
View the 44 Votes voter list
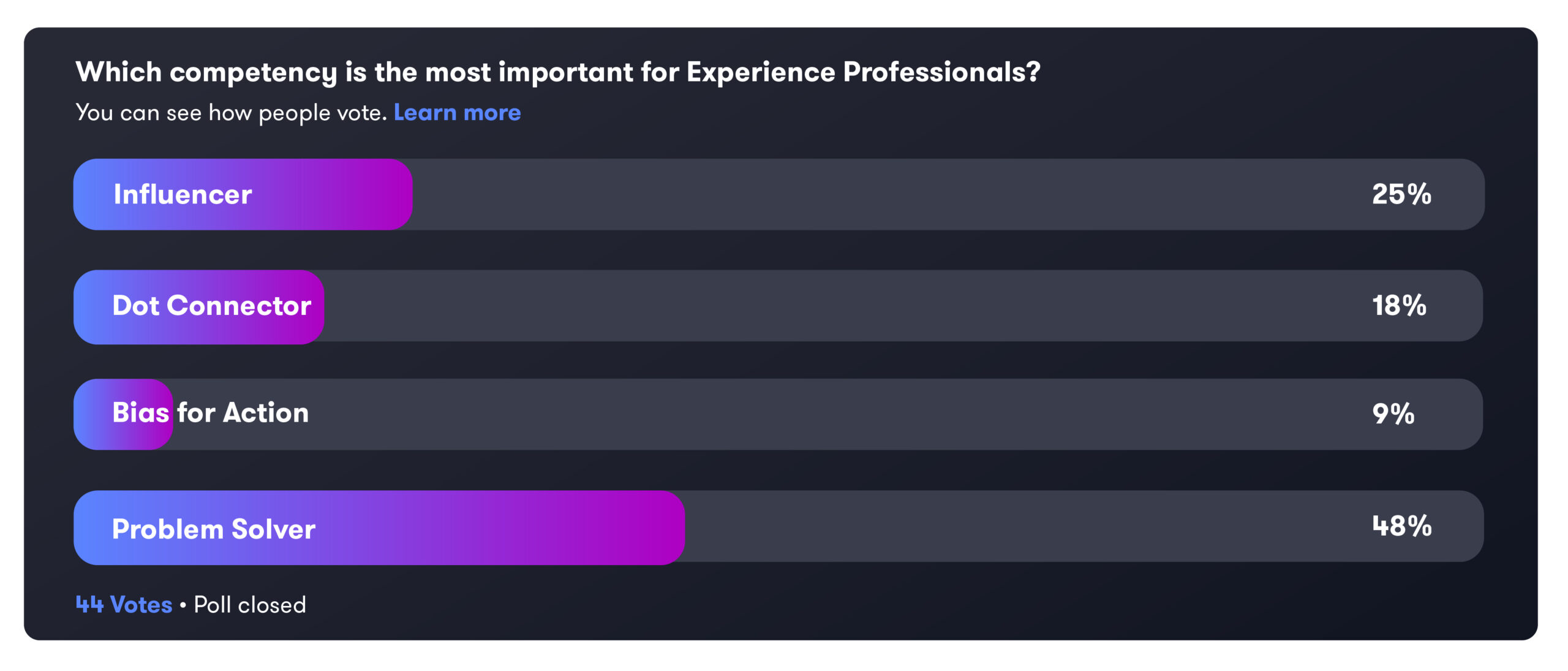[x=124, y=605]
